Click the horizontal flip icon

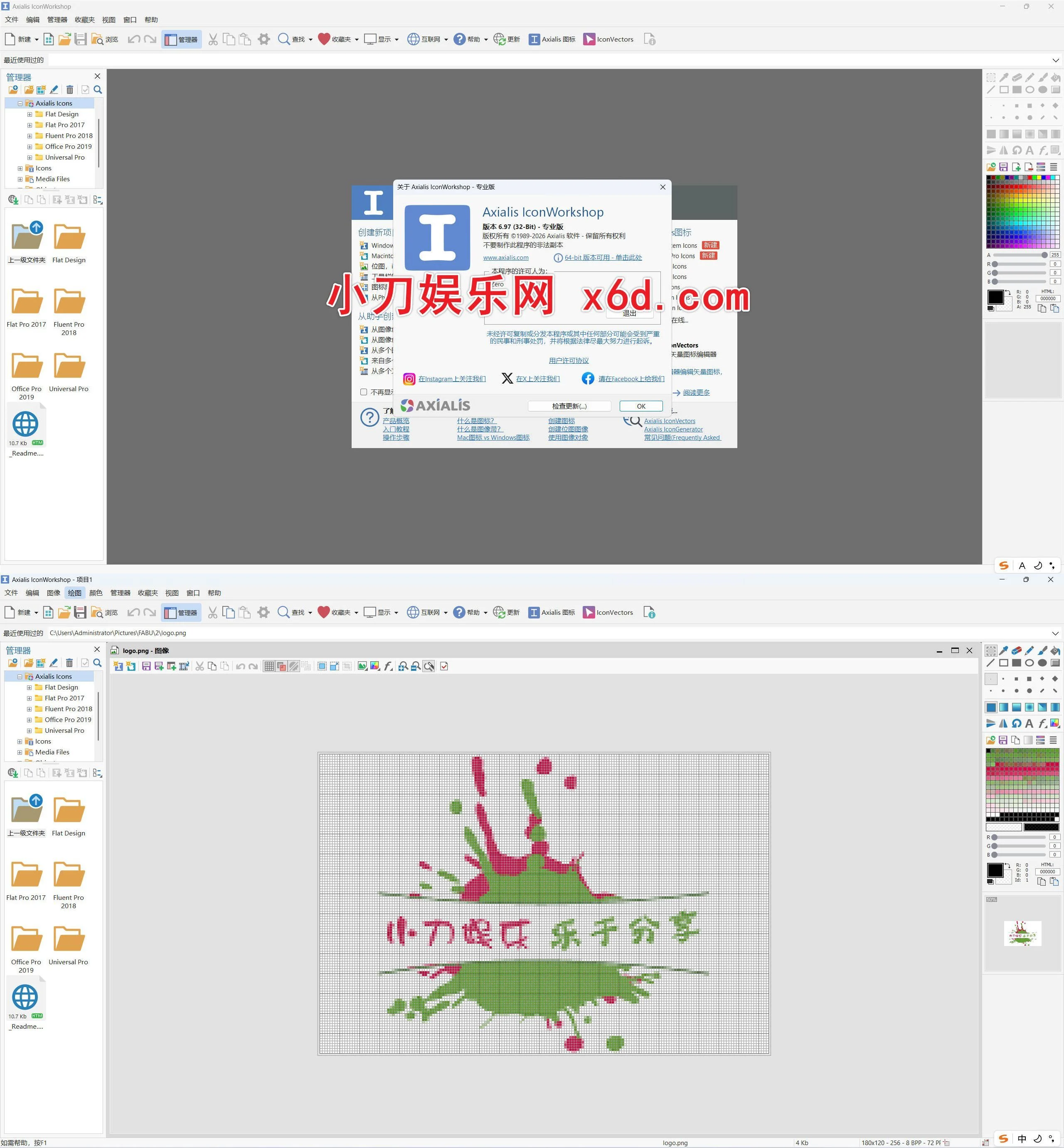pyautogui.click(x=1004, y=724)
